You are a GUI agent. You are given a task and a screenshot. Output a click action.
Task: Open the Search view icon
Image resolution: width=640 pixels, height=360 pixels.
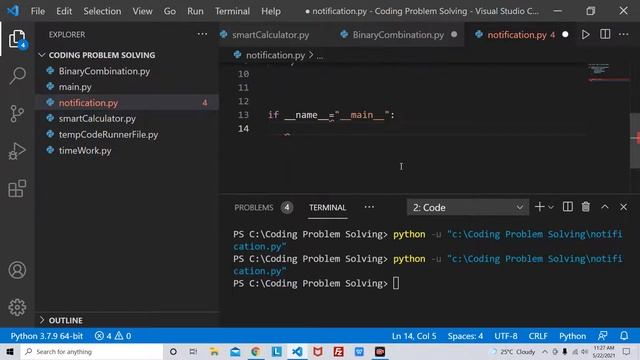pos(17,76)
